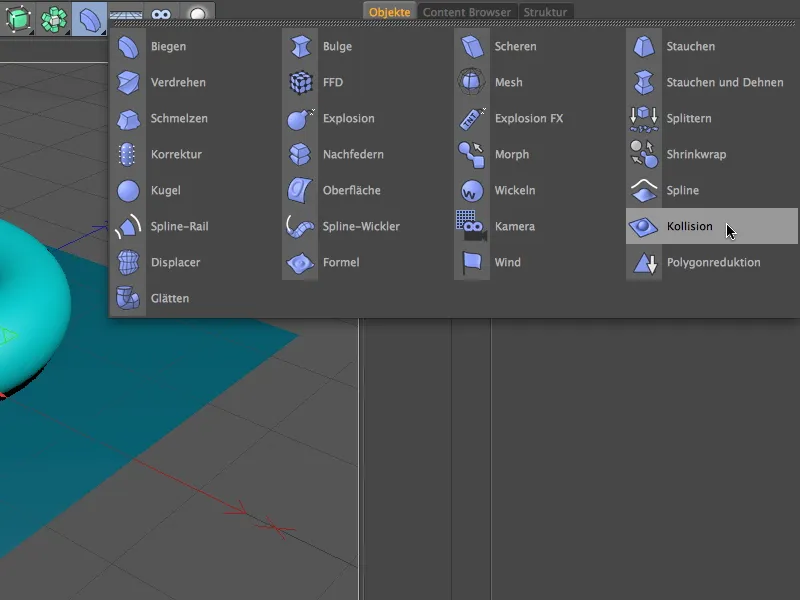Screen dimensions: 800x600
Task: Pick the Polygonreduktion icon
Action: [x=645, y=263]
